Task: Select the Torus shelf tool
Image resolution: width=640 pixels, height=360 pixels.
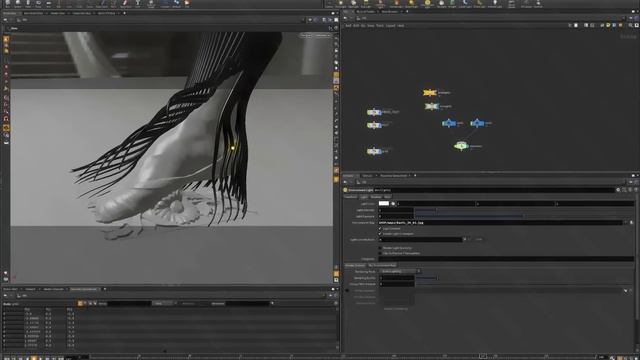Action: pos(38,4)
